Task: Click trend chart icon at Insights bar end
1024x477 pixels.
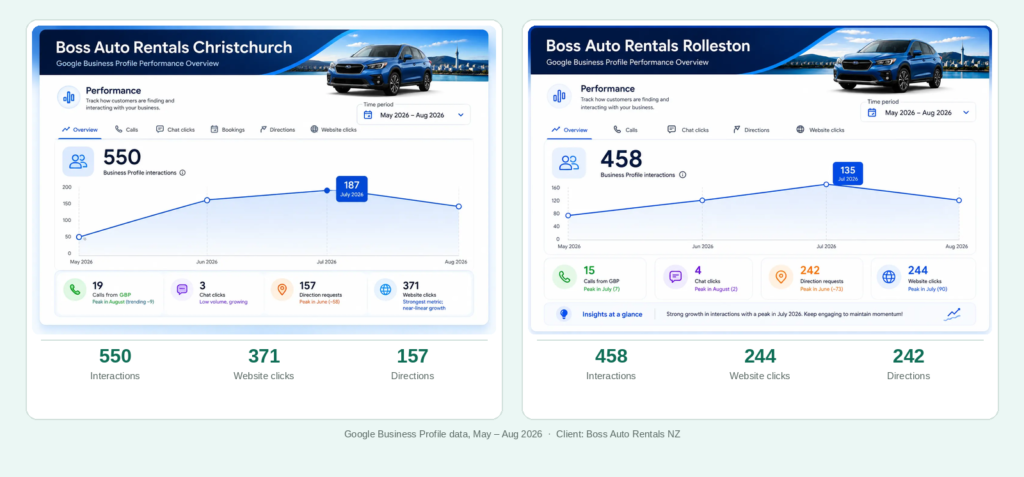Action: coord(952,314)
